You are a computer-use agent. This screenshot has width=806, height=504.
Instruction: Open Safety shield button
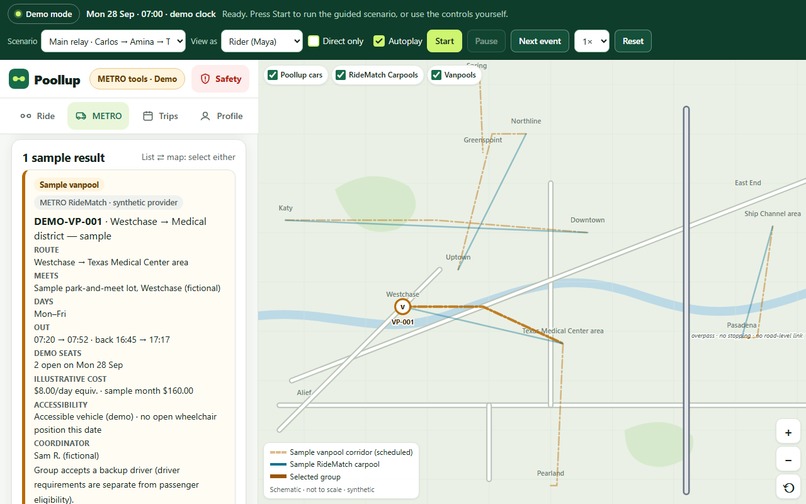pos(221,79)
